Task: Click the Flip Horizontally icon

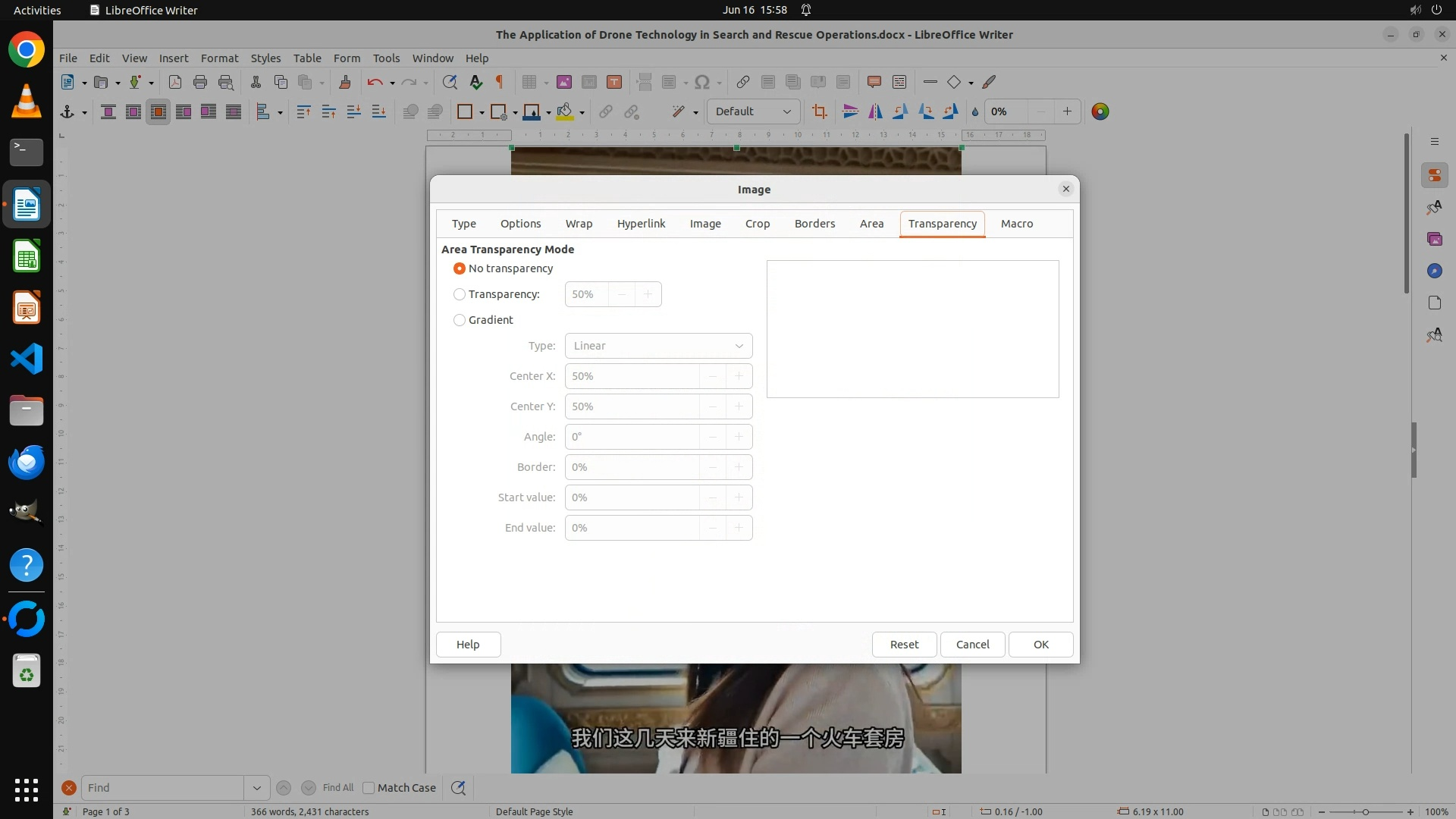Action: pos(875,112)
